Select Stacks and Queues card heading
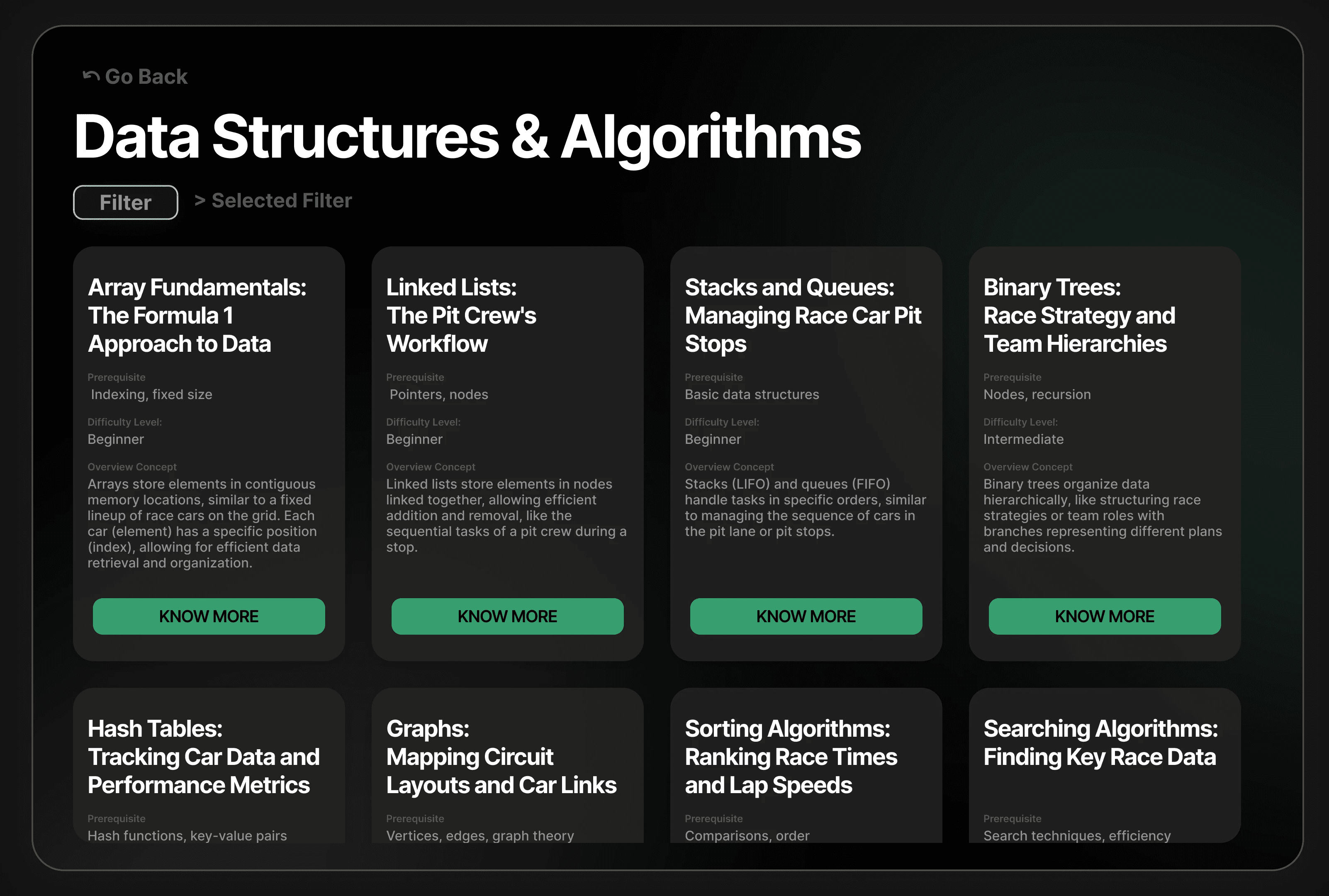The height and width of the screenshot is (896, 1329). point(802,315)
